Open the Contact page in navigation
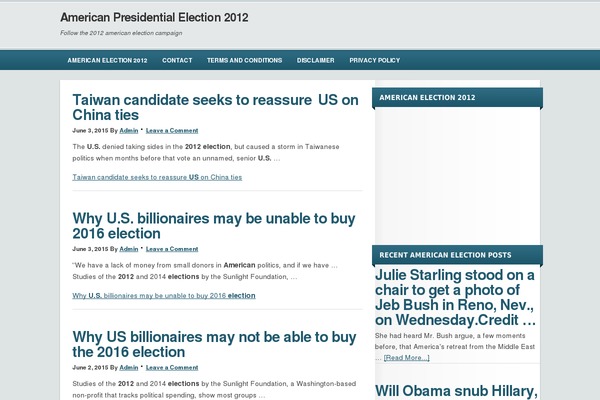Image resolution: width=600 pixels, height=400 pixels. (x=177, y=60)
